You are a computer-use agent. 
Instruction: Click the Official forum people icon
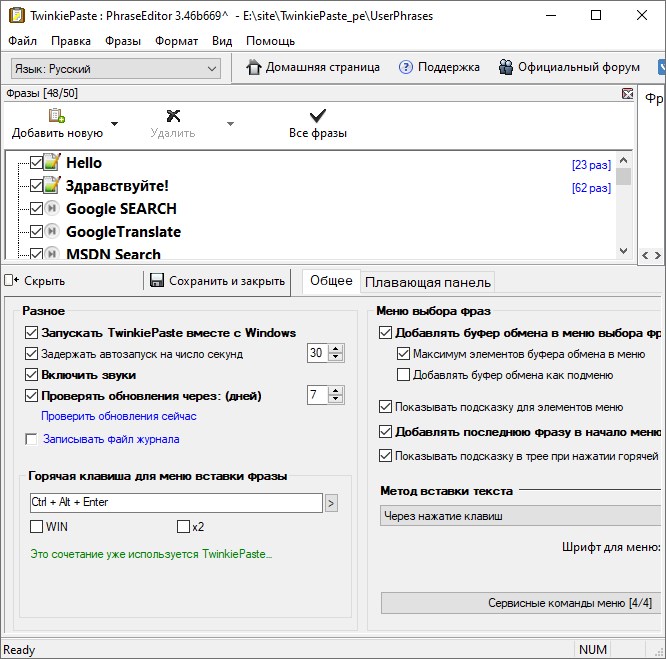click(x=505, y=67)
